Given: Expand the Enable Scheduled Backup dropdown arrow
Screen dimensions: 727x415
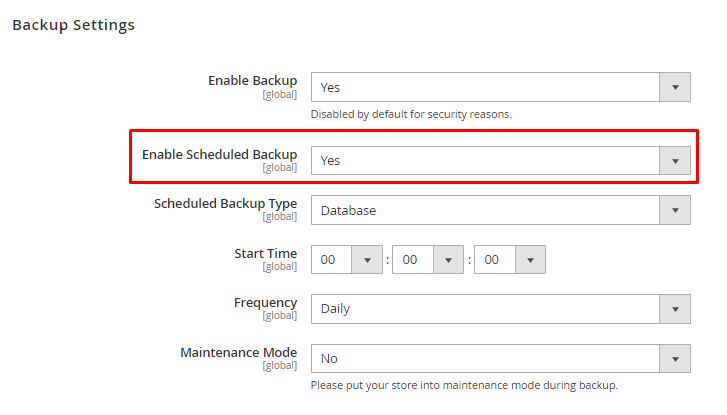Looking at the screenshot, I should [x=675, y=160].
